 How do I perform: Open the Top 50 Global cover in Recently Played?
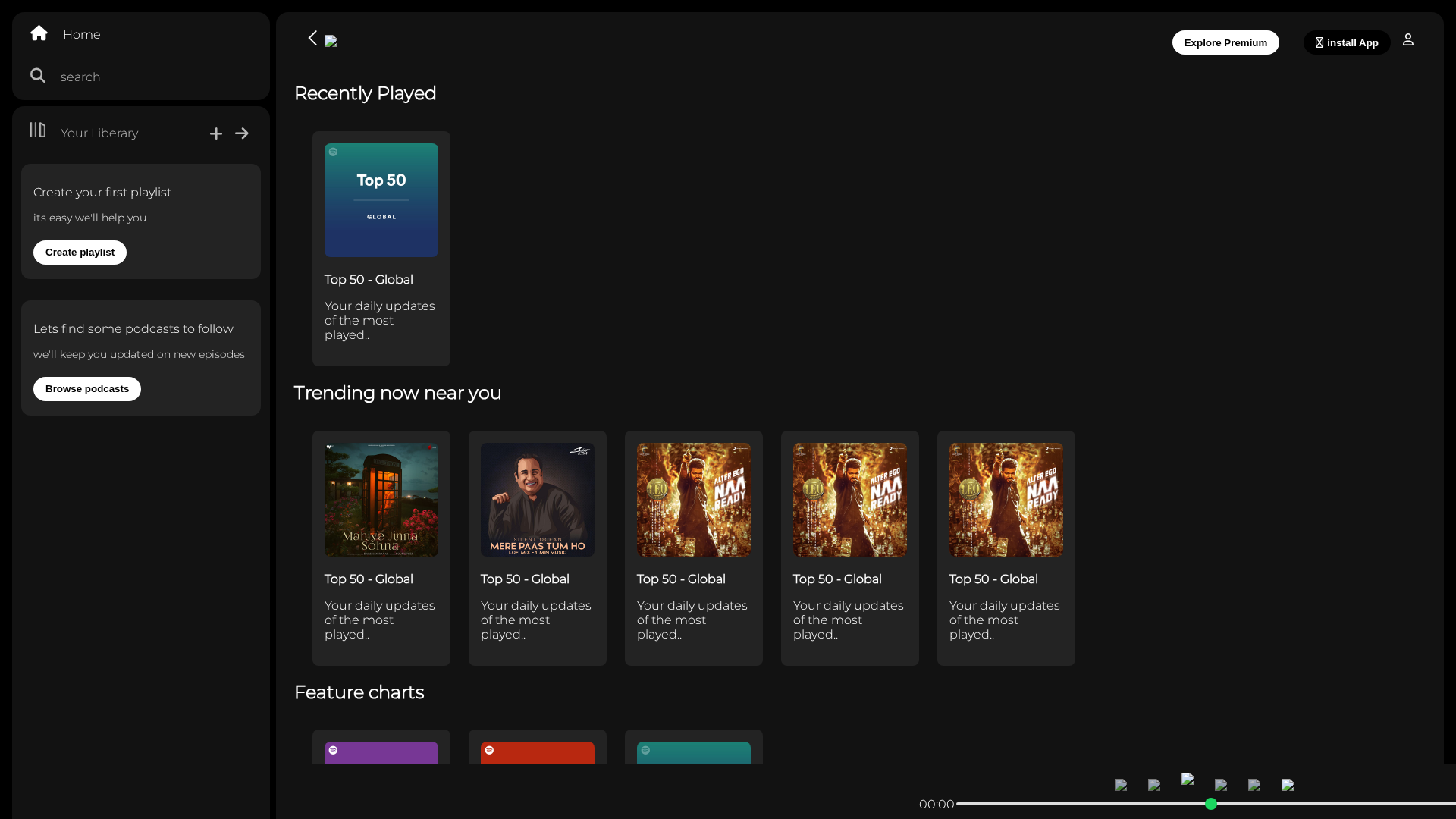coord(381,200)
